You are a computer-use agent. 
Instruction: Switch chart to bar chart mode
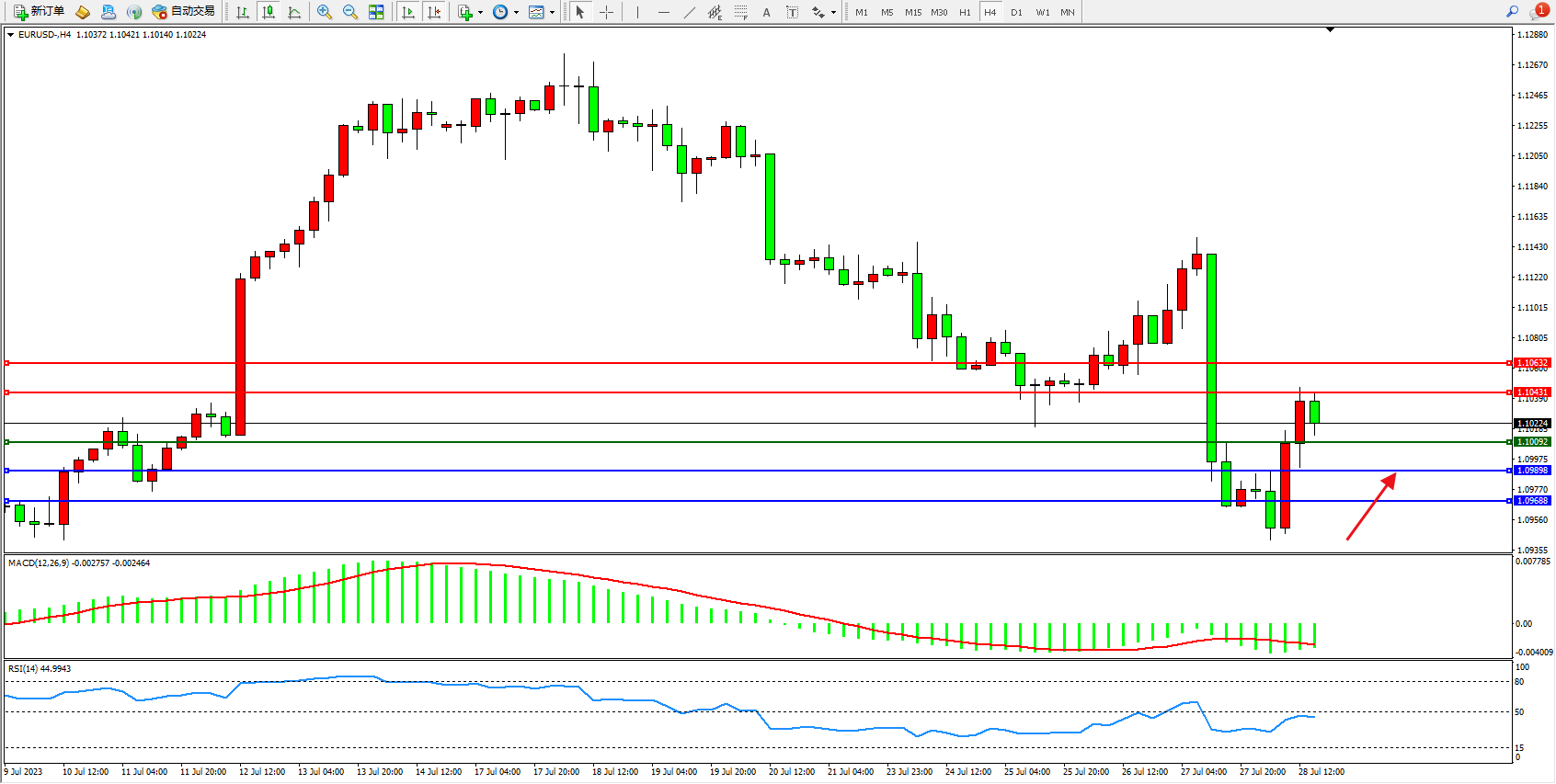243,12
